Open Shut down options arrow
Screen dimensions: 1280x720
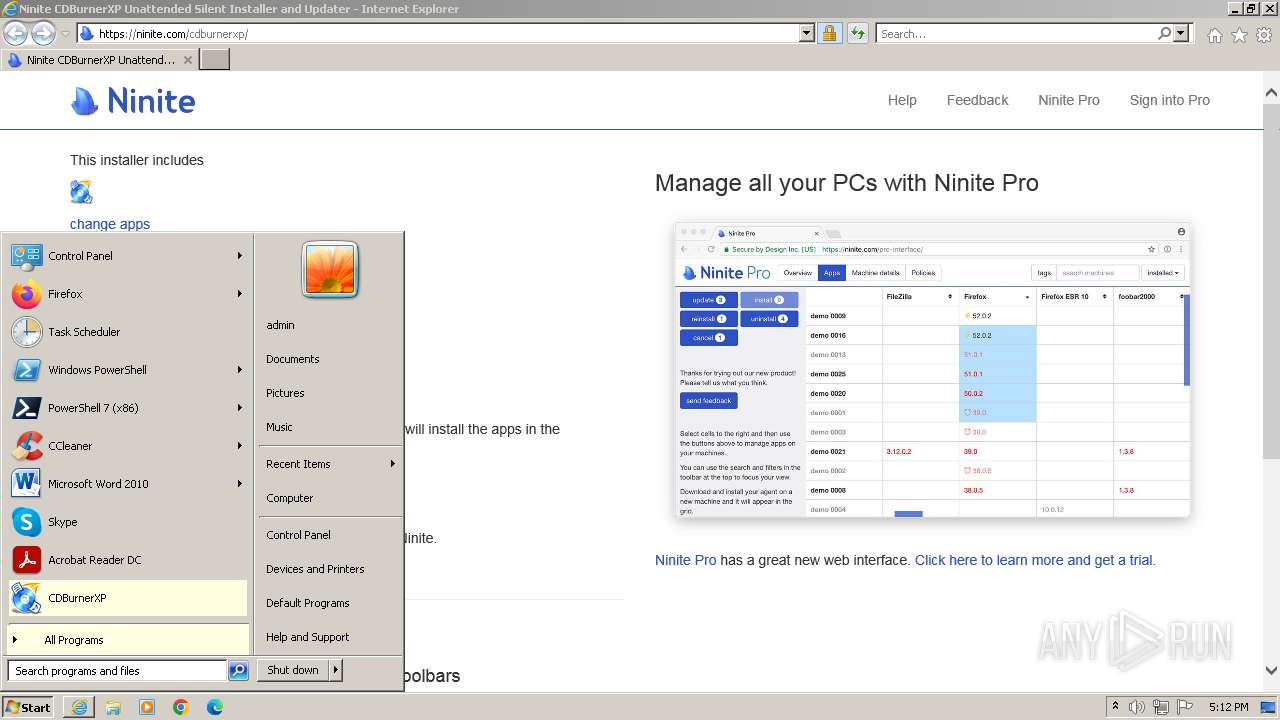click(x=336, y=670)
